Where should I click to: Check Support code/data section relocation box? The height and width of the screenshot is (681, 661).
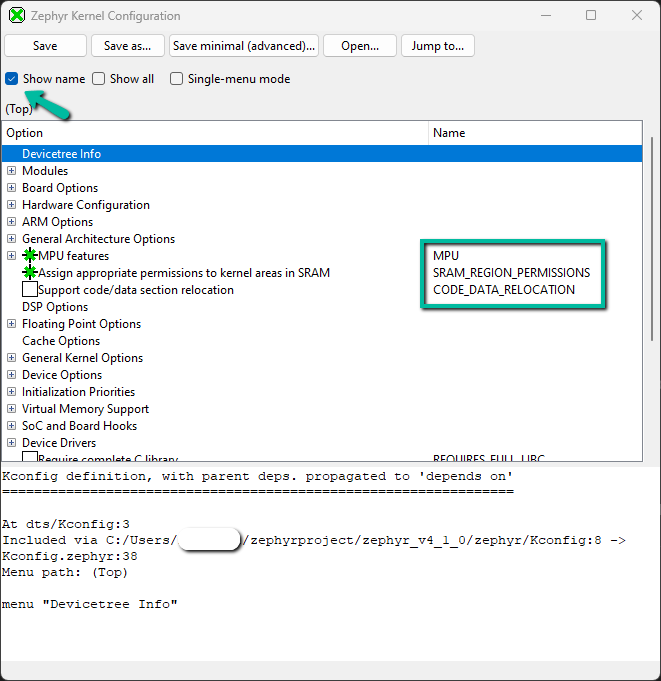point(30,289)
